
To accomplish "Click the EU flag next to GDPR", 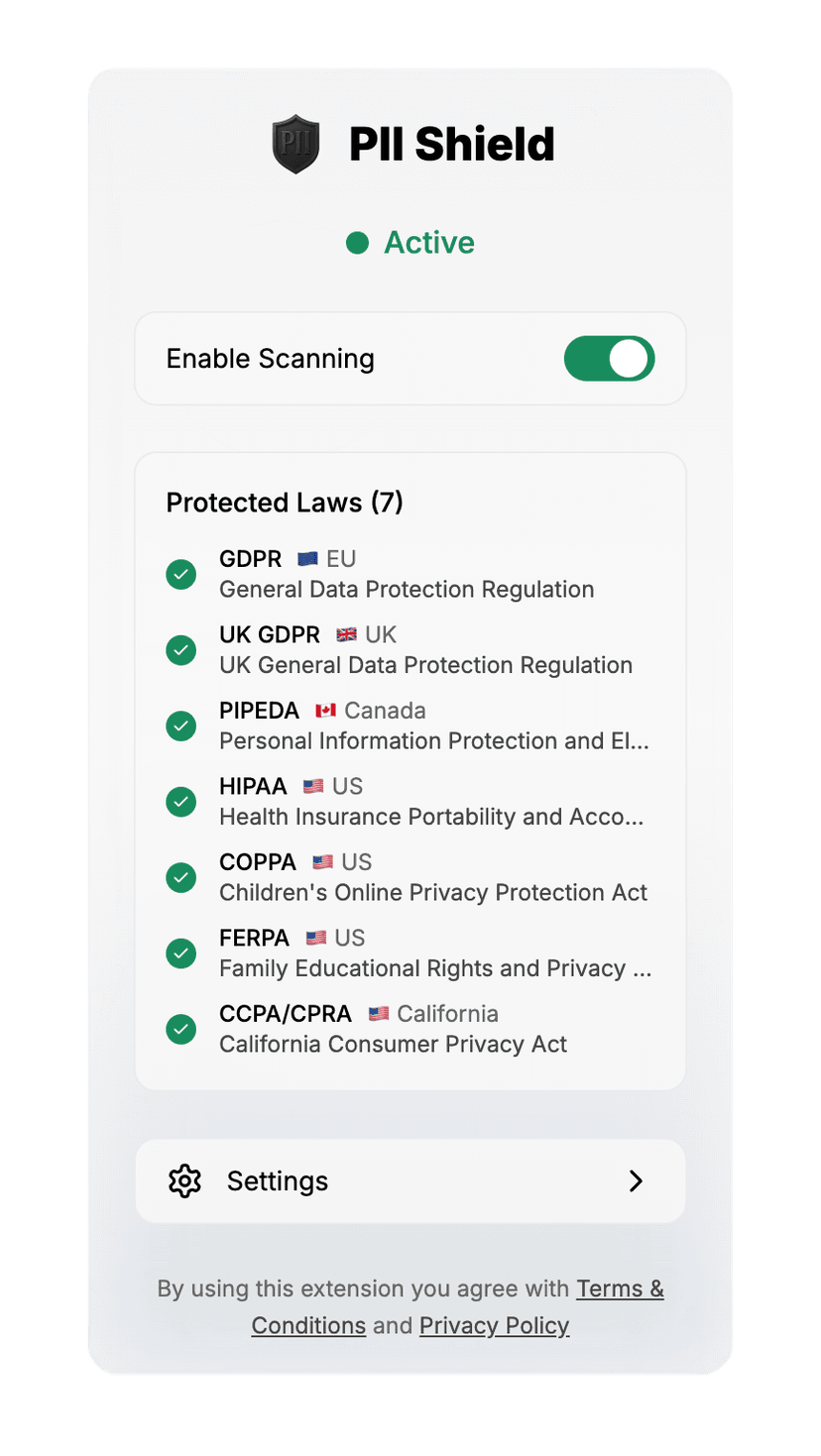I will coord(307,559).
